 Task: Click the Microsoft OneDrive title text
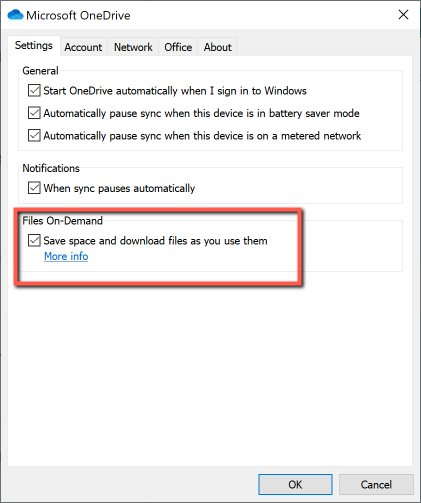click(x=78, y=15)
